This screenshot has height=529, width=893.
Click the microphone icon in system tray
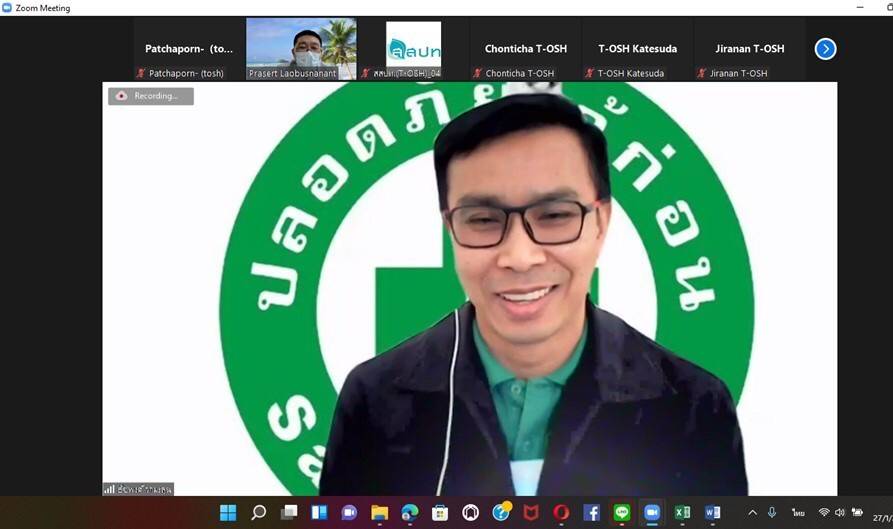tap(772, 512)
